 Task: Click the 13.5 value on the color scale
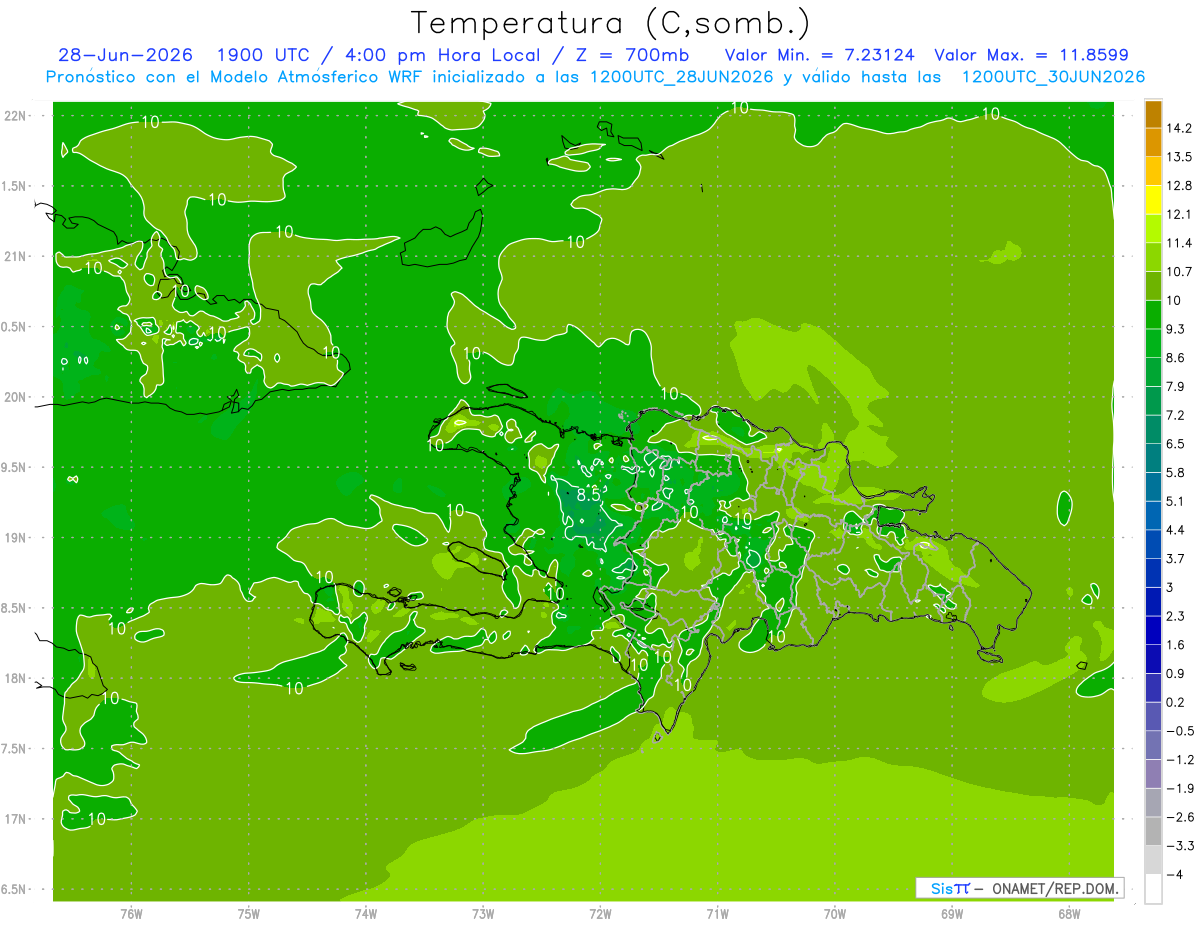click(1178, 157)
